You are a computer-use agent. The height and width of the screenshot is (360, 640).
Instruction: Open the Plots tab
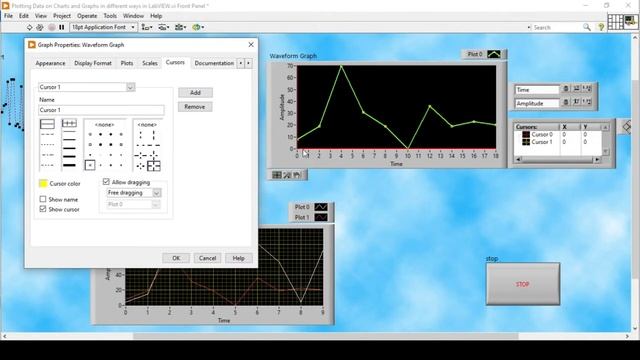click(127, 63)
